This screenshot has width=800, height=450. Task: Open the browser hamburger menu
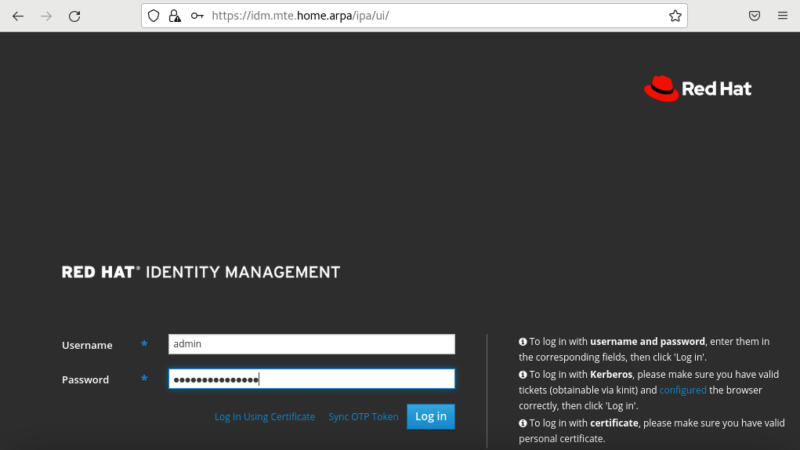(783, 16)
